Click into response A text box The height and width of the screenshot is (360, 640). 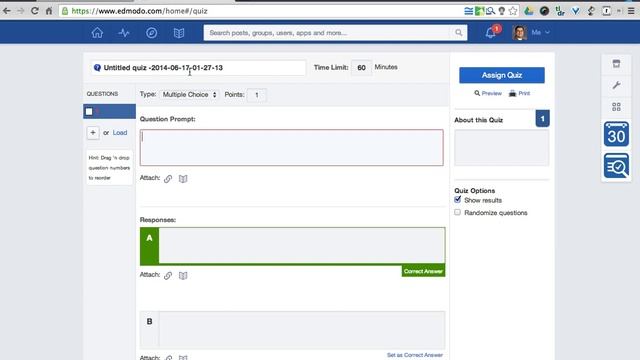[302, 245]
